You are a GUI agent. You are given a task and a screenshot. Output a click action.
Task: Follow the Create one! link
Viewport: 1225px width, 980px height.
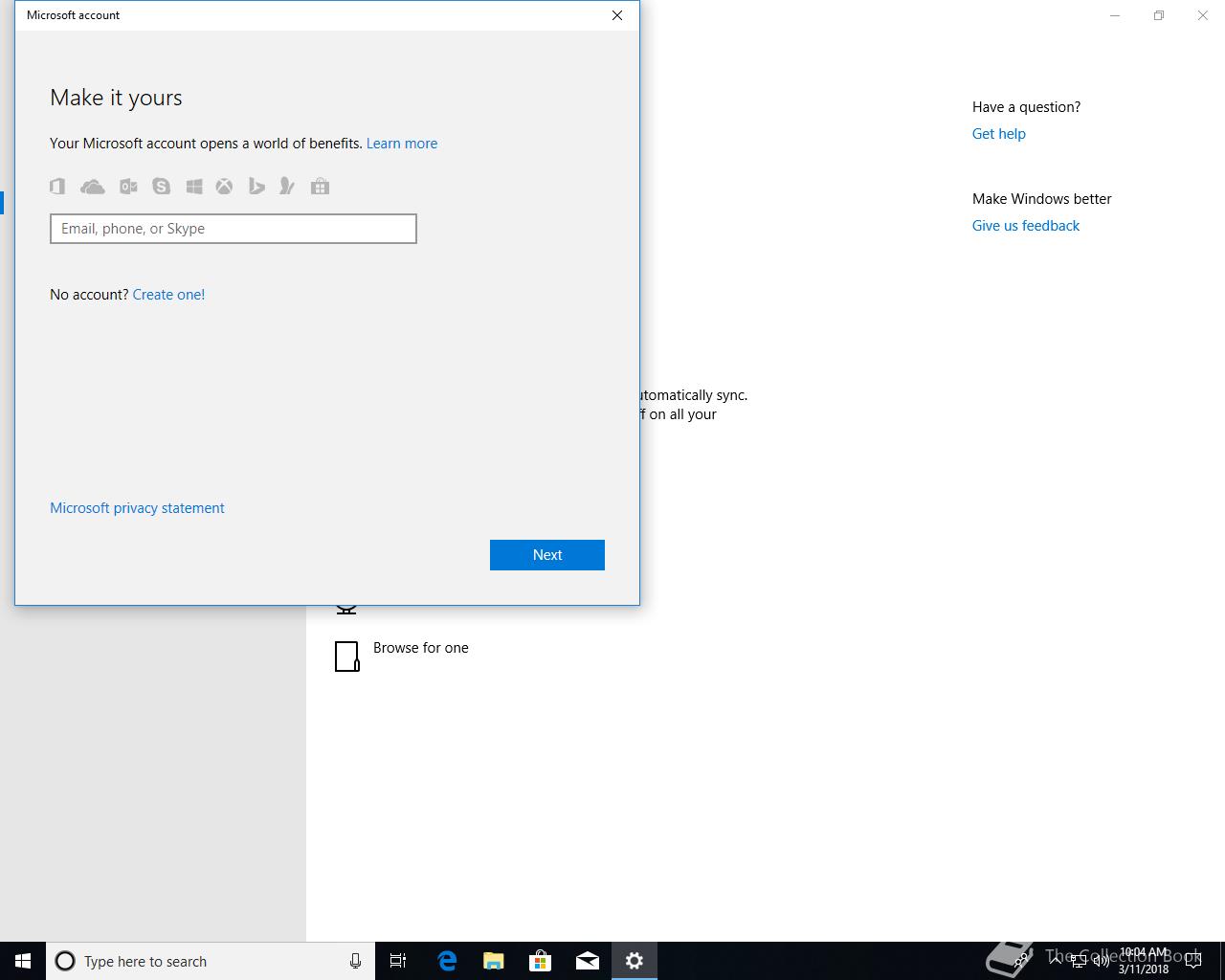(168, 295)
